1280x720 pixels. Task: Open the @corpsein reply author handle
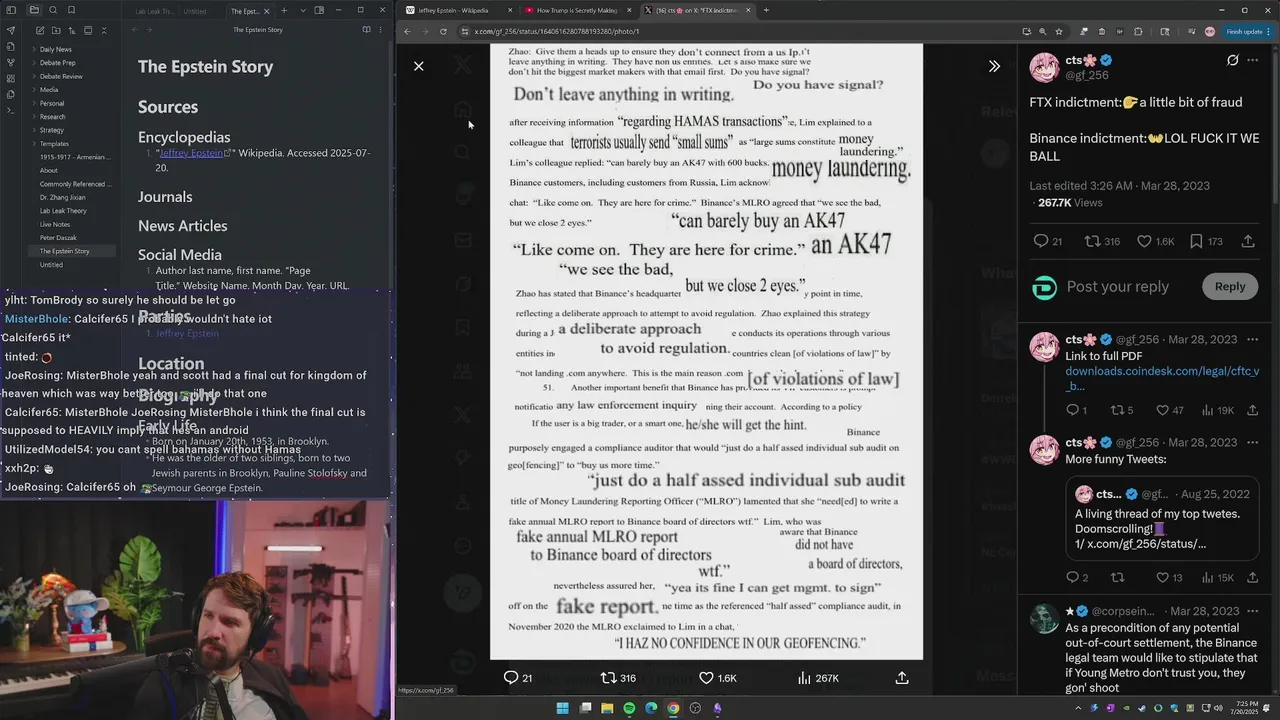pos(1123,611)
